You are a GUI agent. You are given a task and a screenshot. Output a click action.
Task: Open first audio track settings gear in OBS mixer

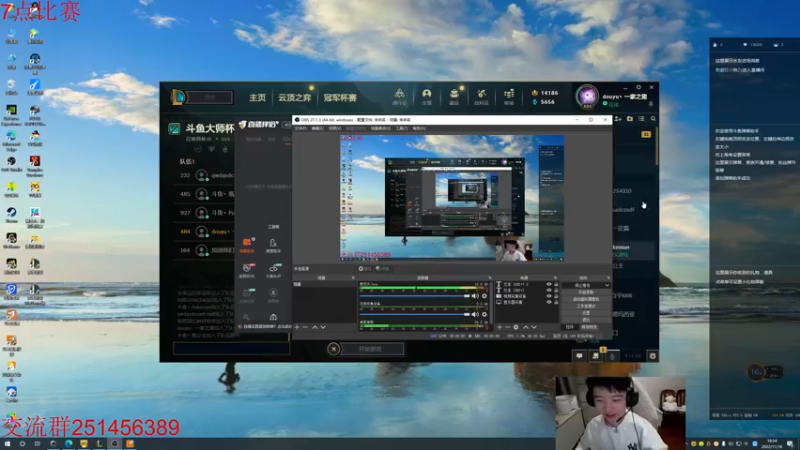tap(484, 296)
